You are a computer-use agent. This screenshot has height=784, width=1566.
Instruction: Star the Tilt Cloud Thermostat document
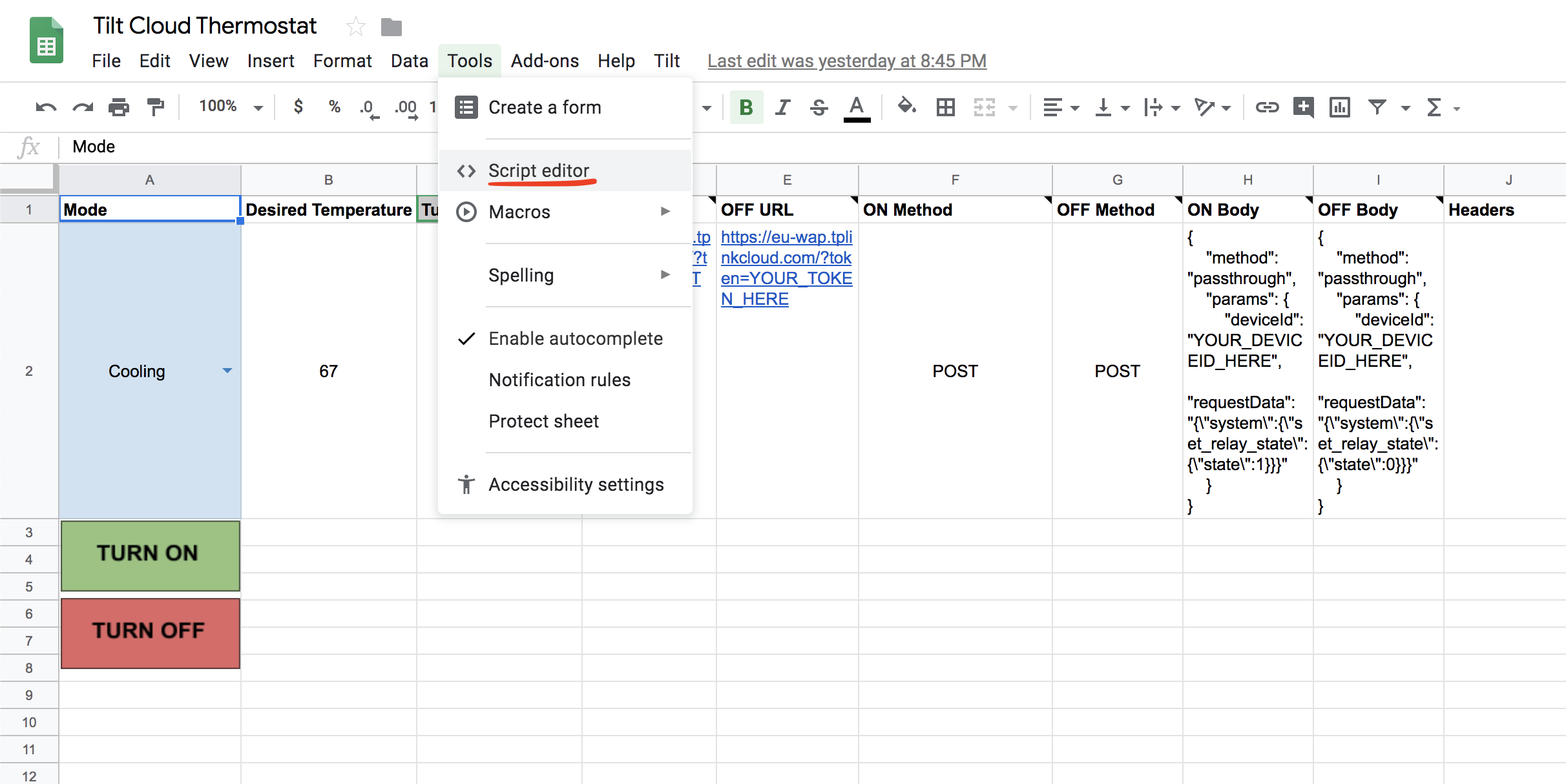[355, 26]
